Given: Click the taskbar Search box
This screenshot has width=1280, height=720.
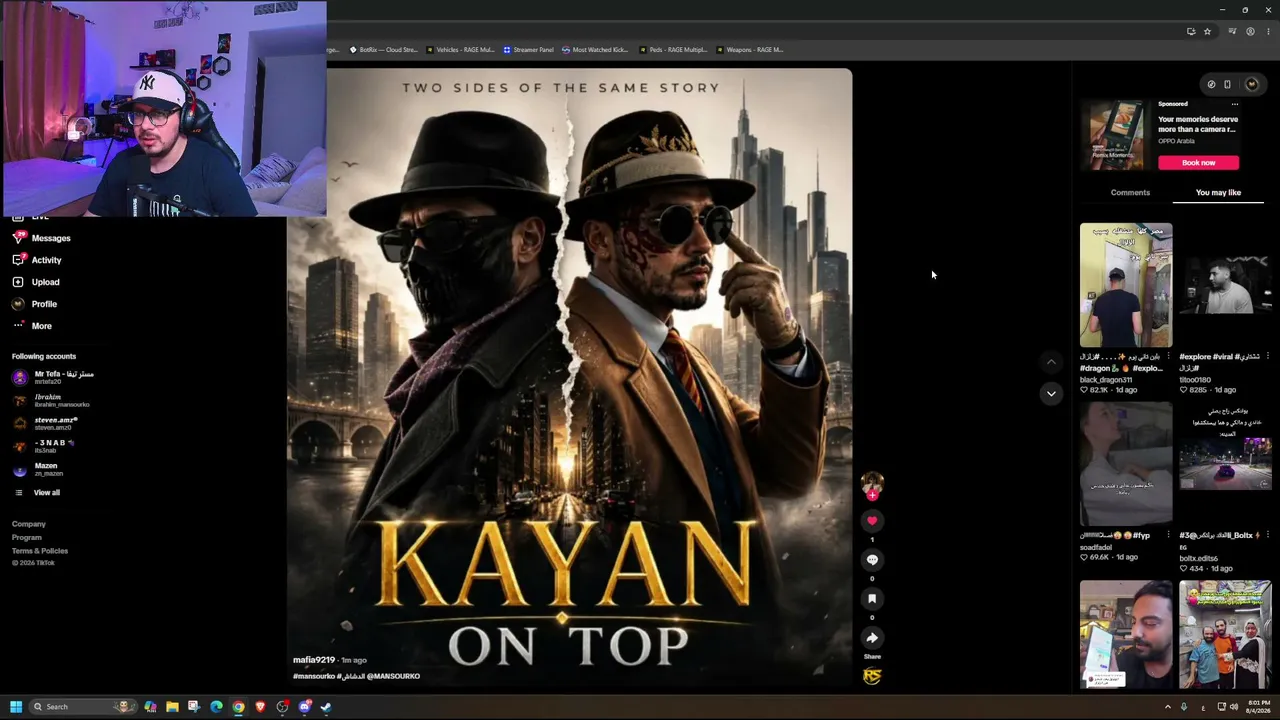Looking at the screenshot, I should 82,707.
